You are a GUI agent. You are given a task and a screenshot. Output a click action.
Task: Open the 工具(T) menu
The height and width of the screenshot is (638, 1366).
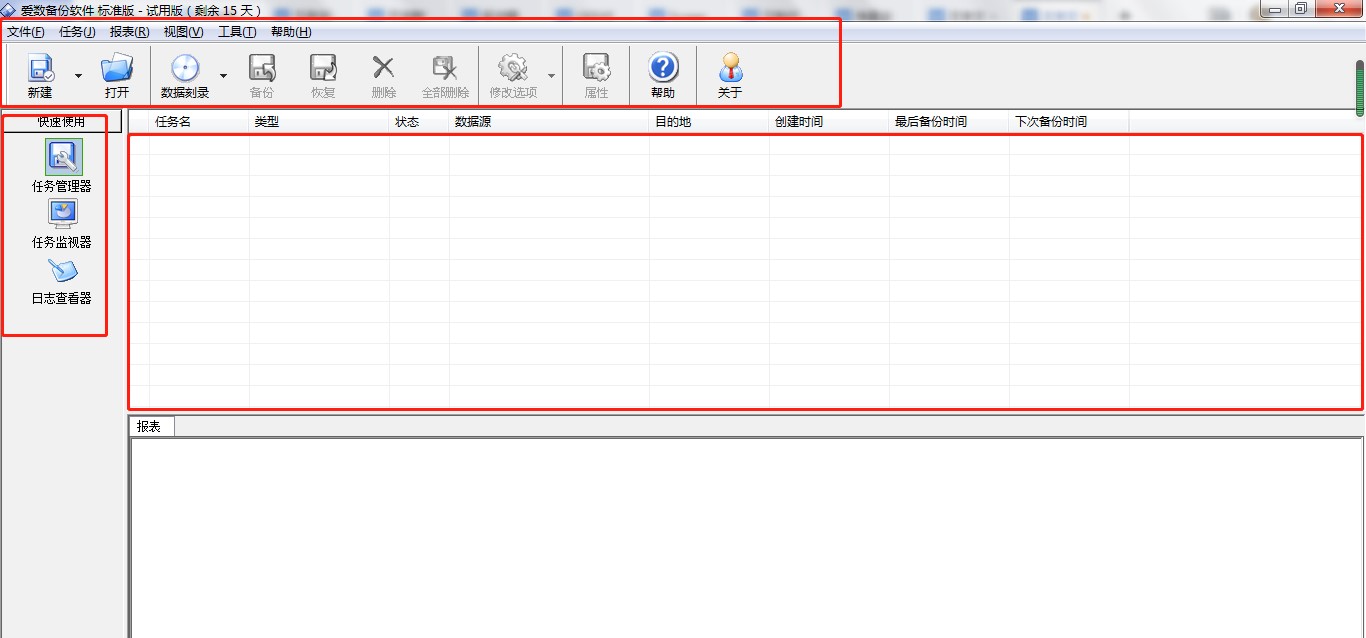tap(237, 32)
